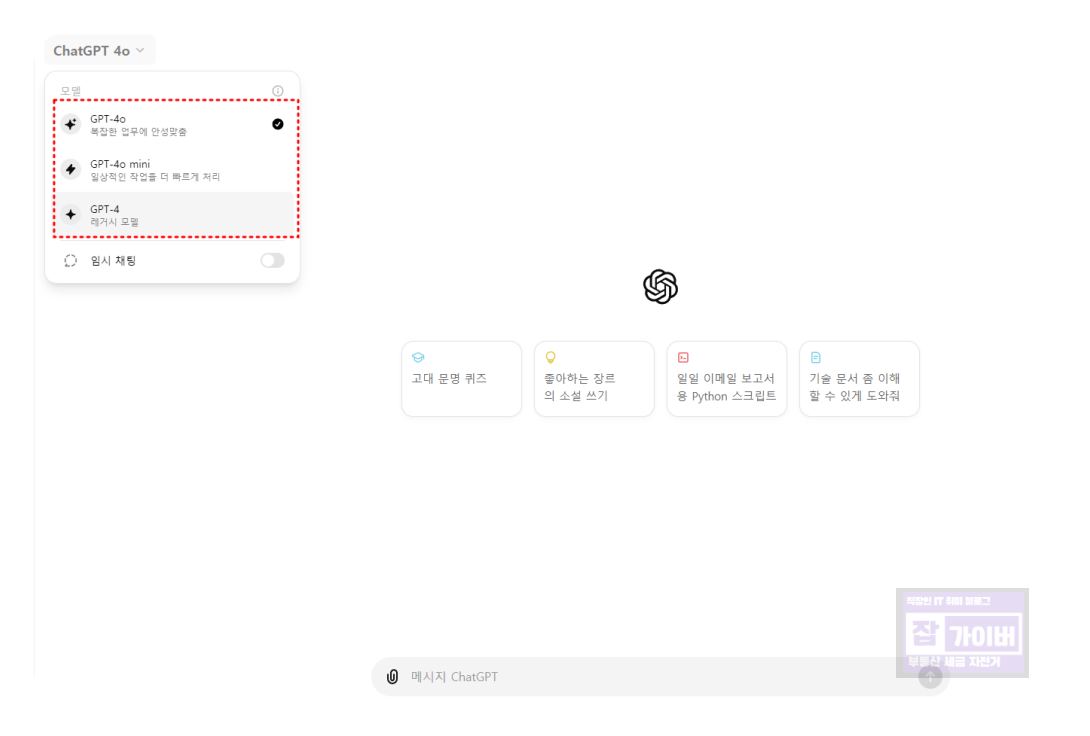Click the GPT-4o selected checkmark

(x=277, y=124)
